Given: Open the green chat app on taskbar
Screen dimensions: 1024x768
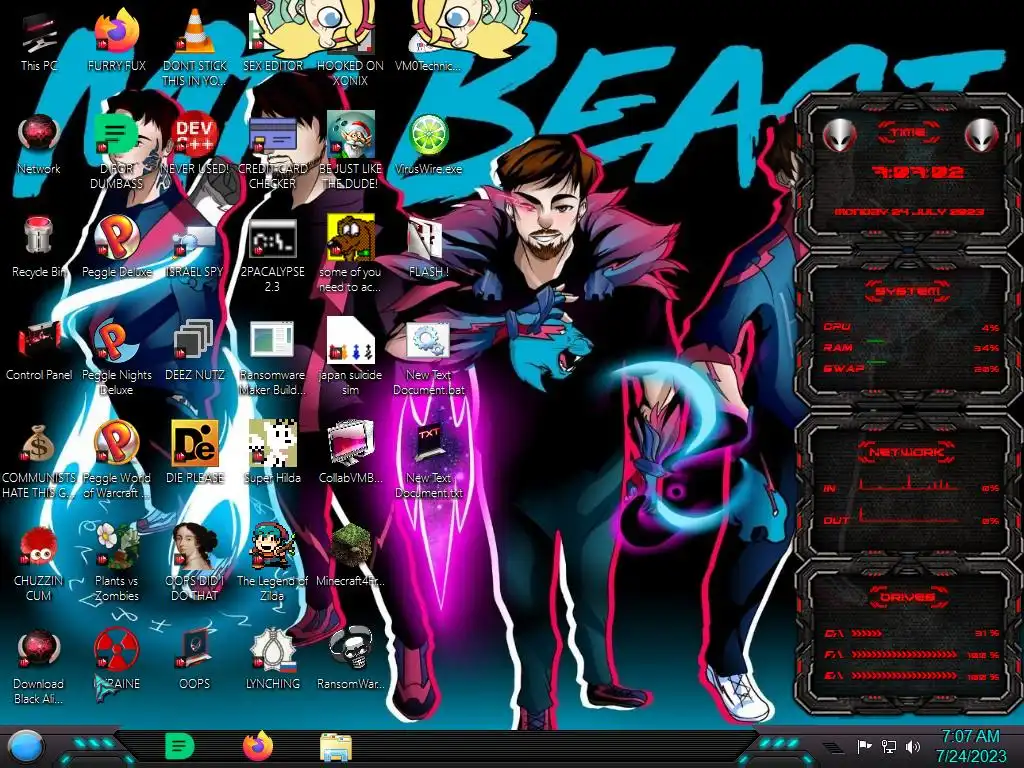Looking at the screenshot, I should point(179,746).
